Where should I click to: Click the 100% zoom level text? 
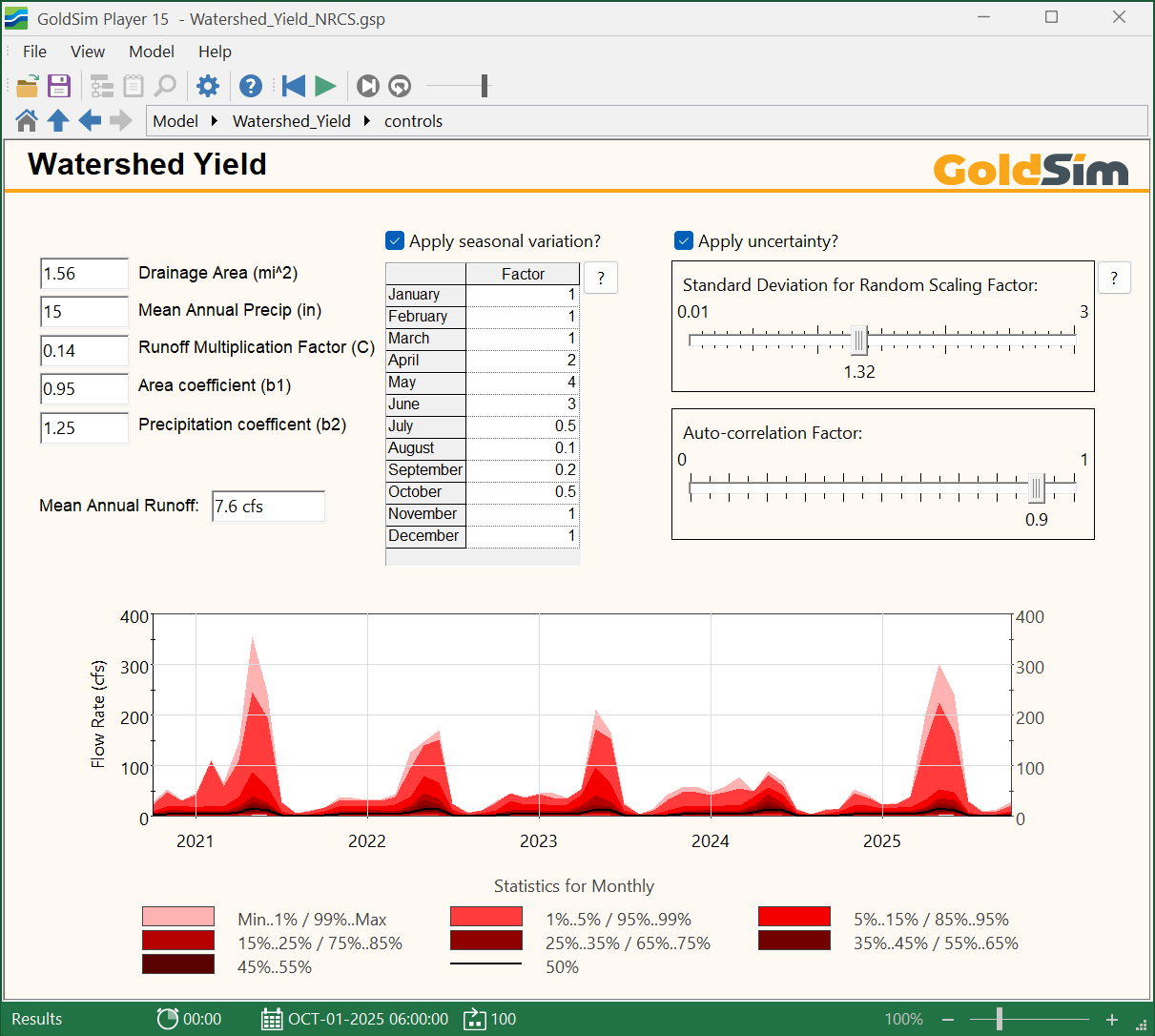coord(904,1019)
